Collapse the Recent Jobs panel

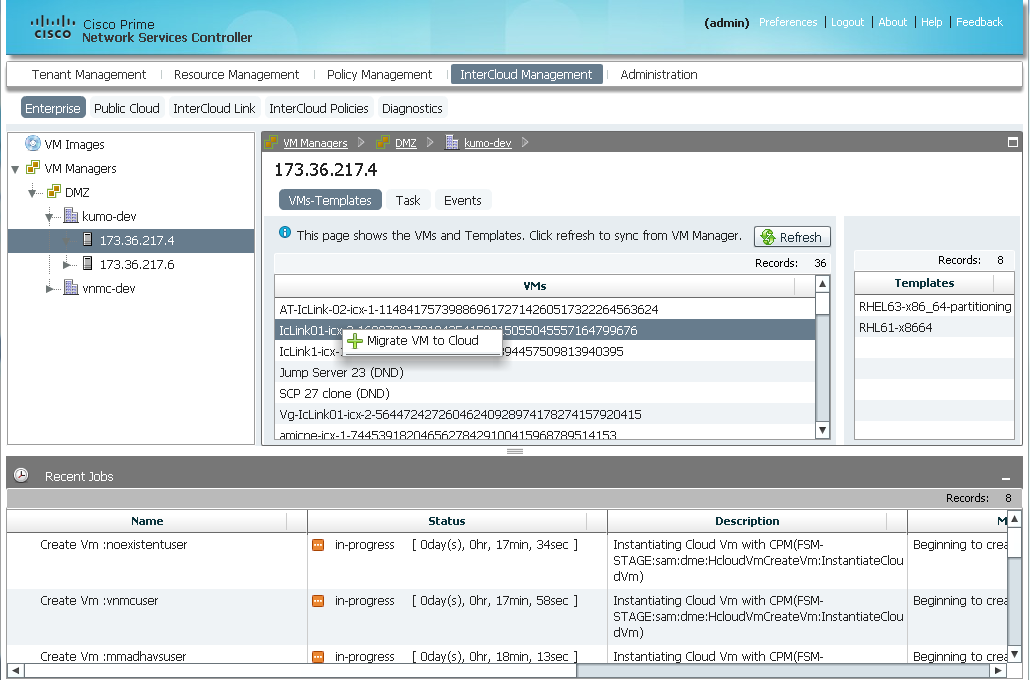pos(1006,479)
